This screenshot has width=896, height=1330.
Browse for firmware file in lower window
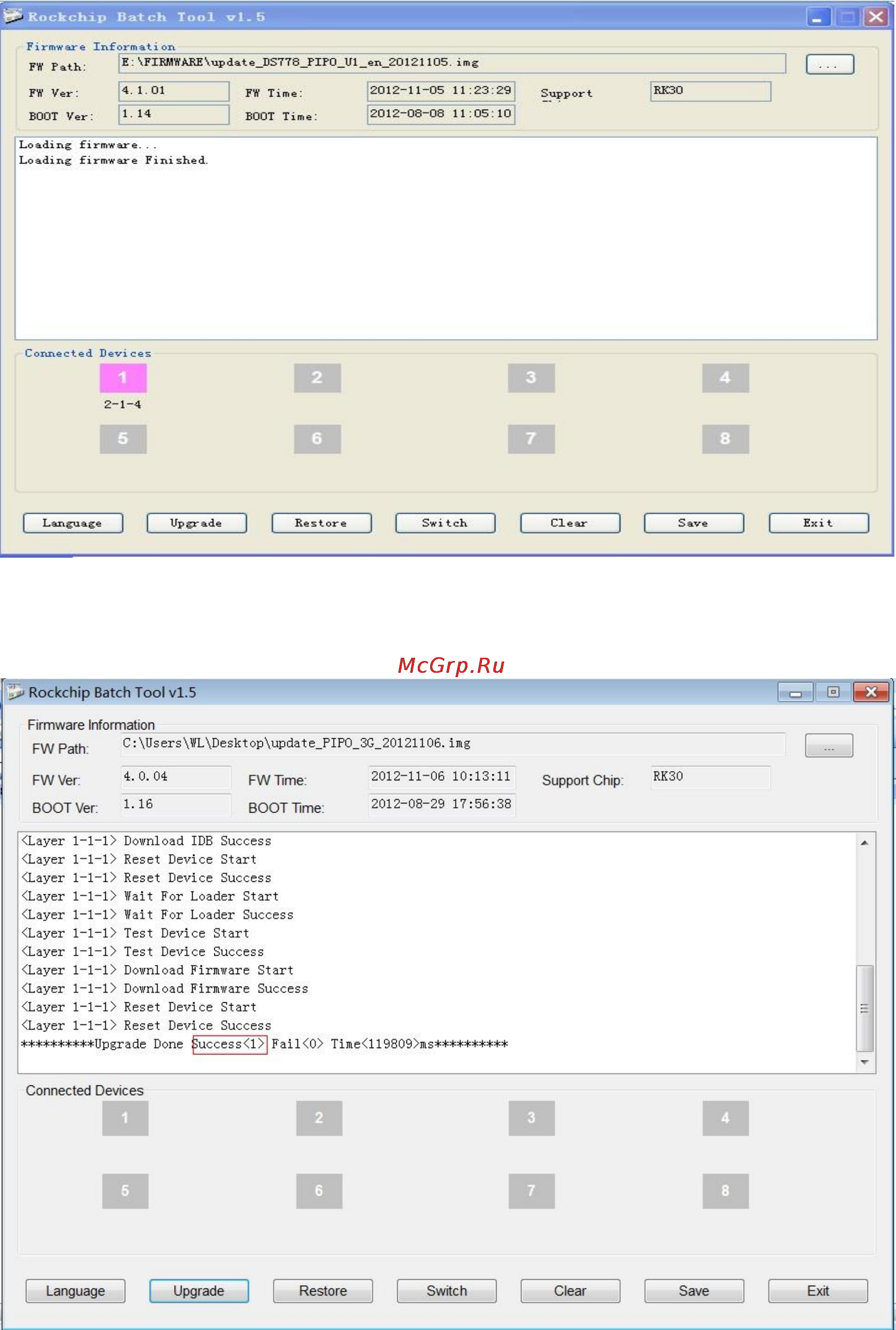(829, 745)
